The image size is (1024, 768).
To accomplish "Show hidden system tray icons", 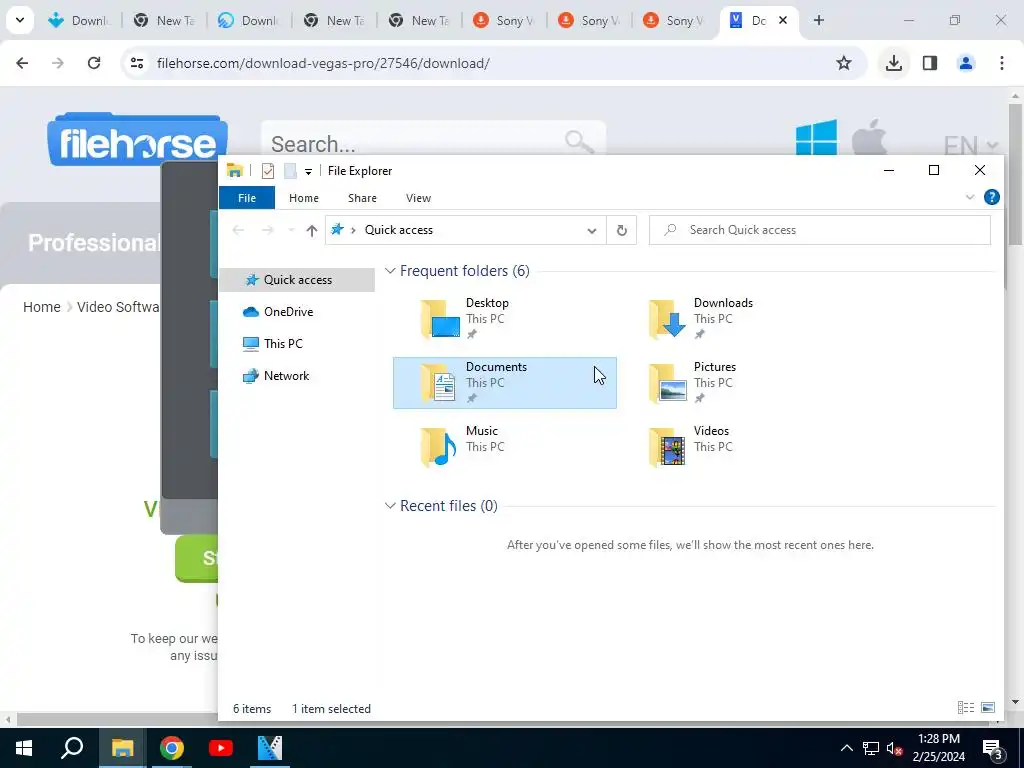I will click(x=846, y=748).
